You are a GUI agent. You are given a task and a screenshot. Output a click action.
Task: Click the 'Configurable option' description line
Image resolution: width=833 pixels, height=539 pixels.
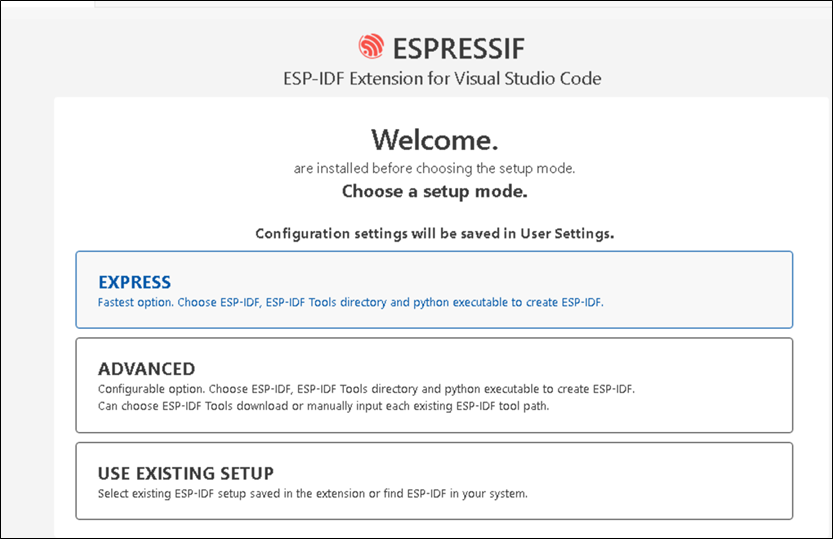pos(366,388)
